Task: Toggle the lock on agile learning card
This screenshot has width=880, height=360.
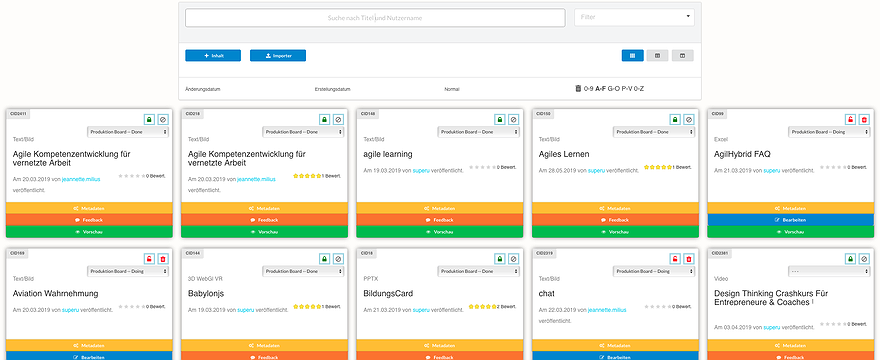Action: (499, 120)
